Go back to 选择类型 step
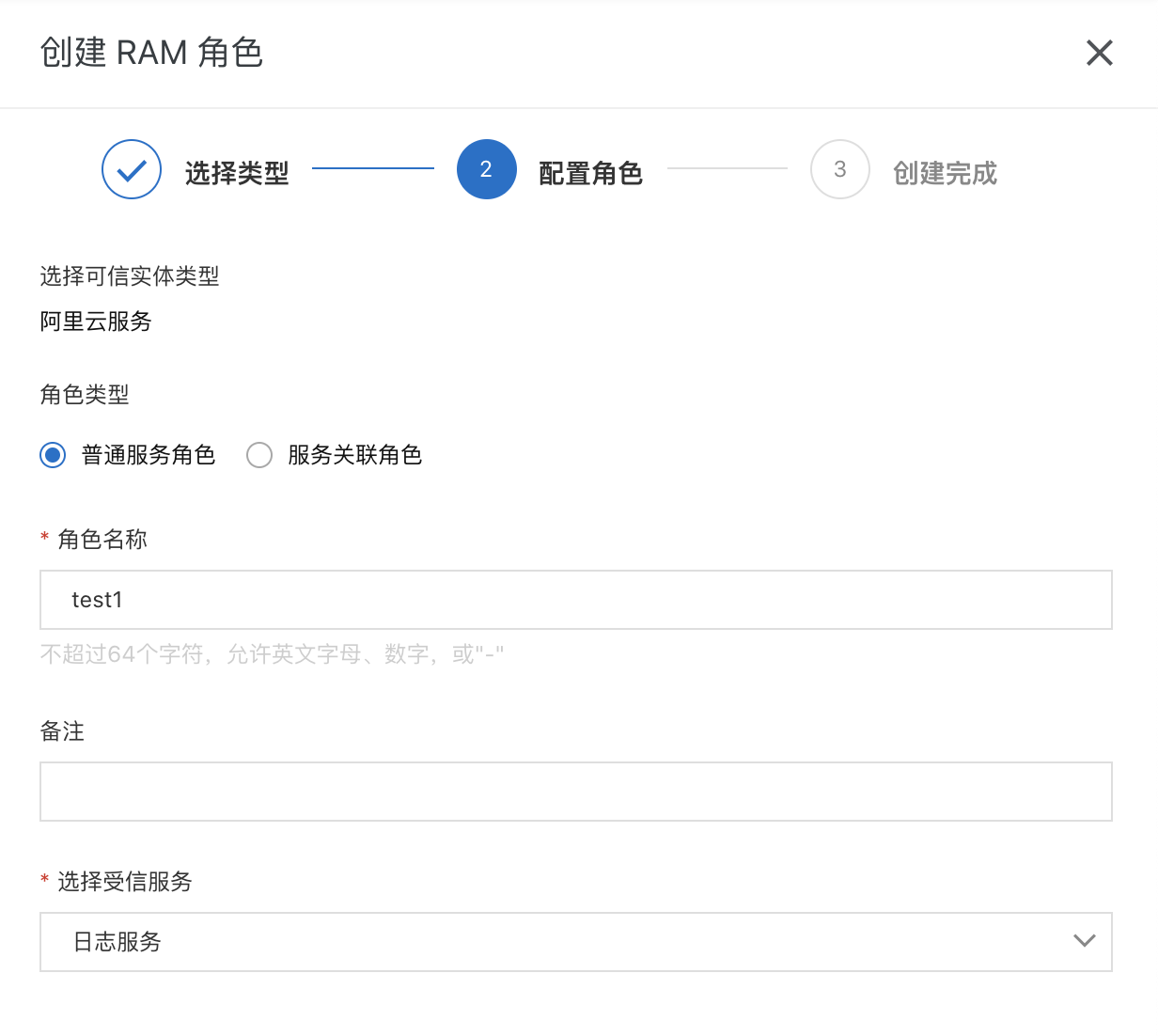The image size is (1158, 1036). coord(237,173)
